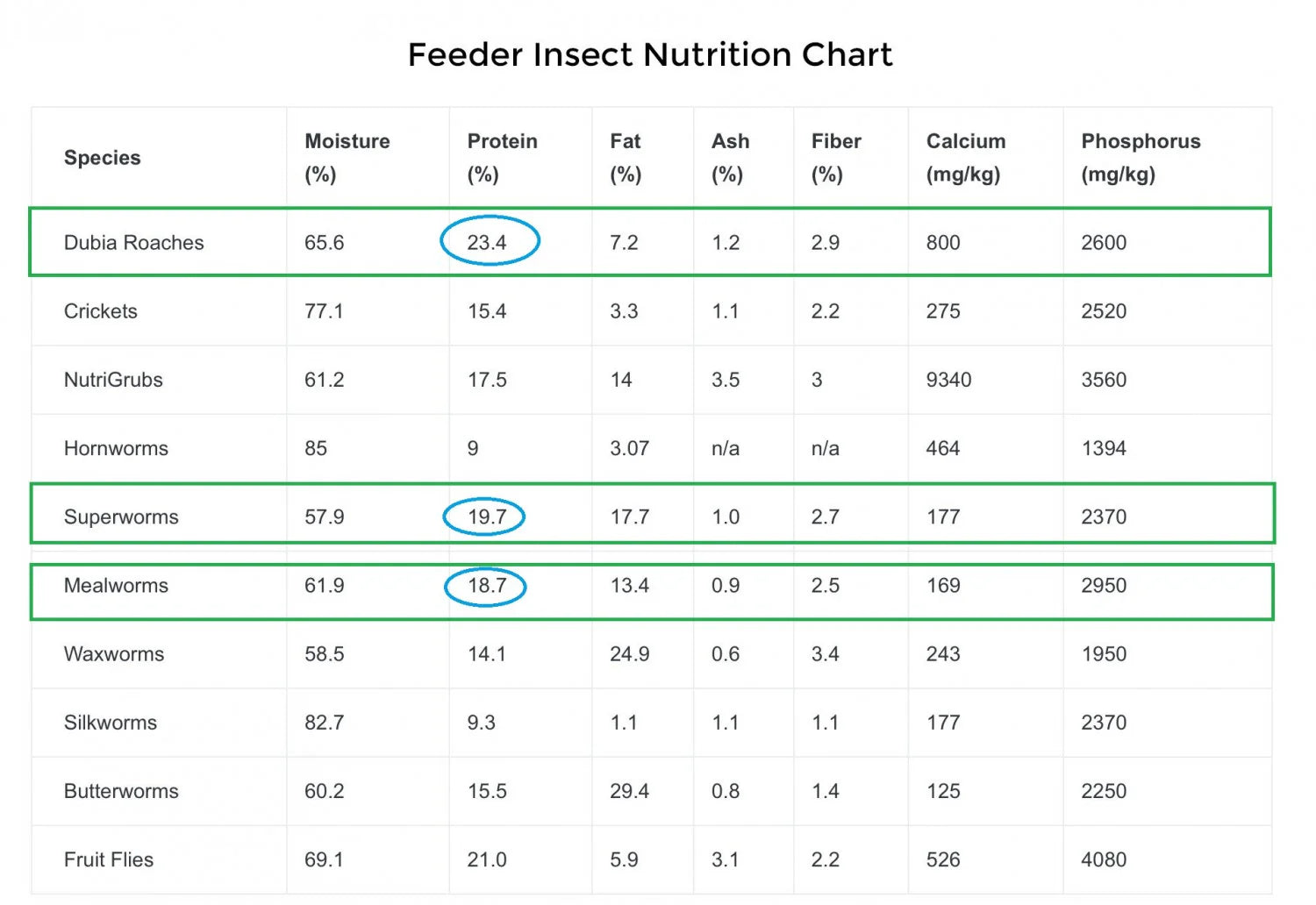This screenshot has height=905, width=1316.
Task: Select the Protein (%) column header
Action: click(502, 157)
